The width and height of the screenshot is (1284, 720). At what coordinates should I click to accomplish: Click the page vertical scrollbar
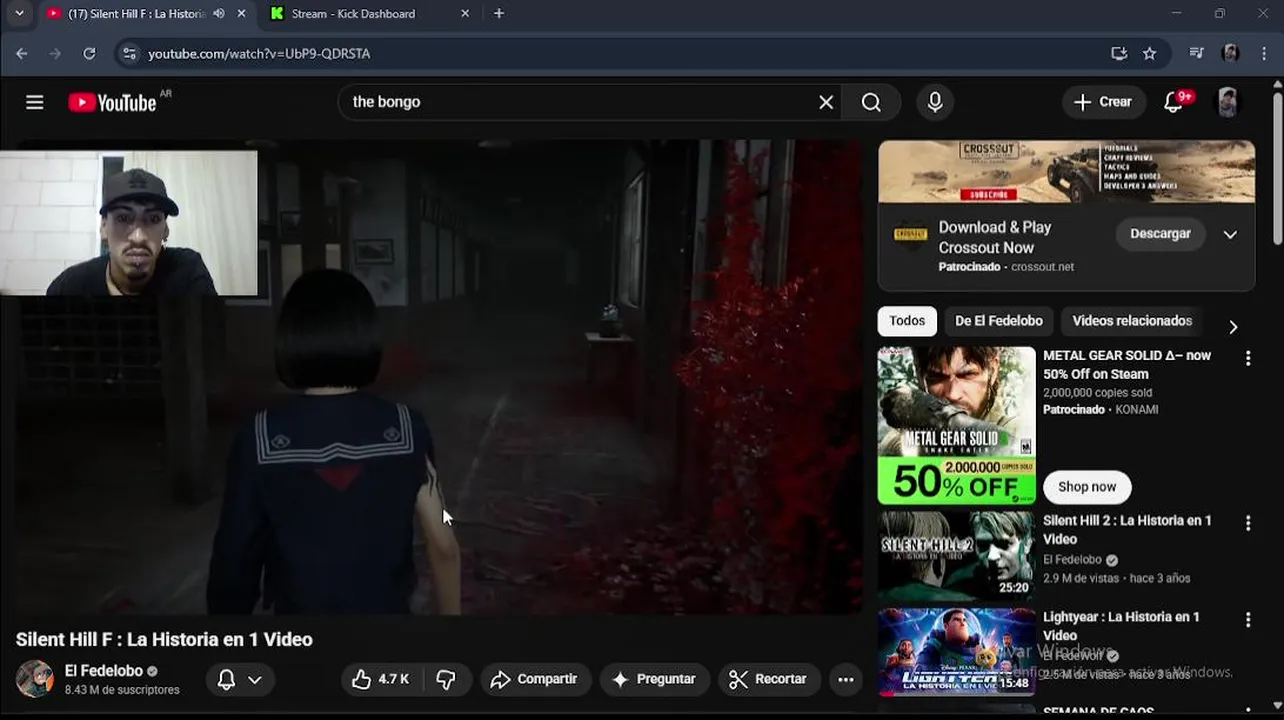click(1277, 170)
